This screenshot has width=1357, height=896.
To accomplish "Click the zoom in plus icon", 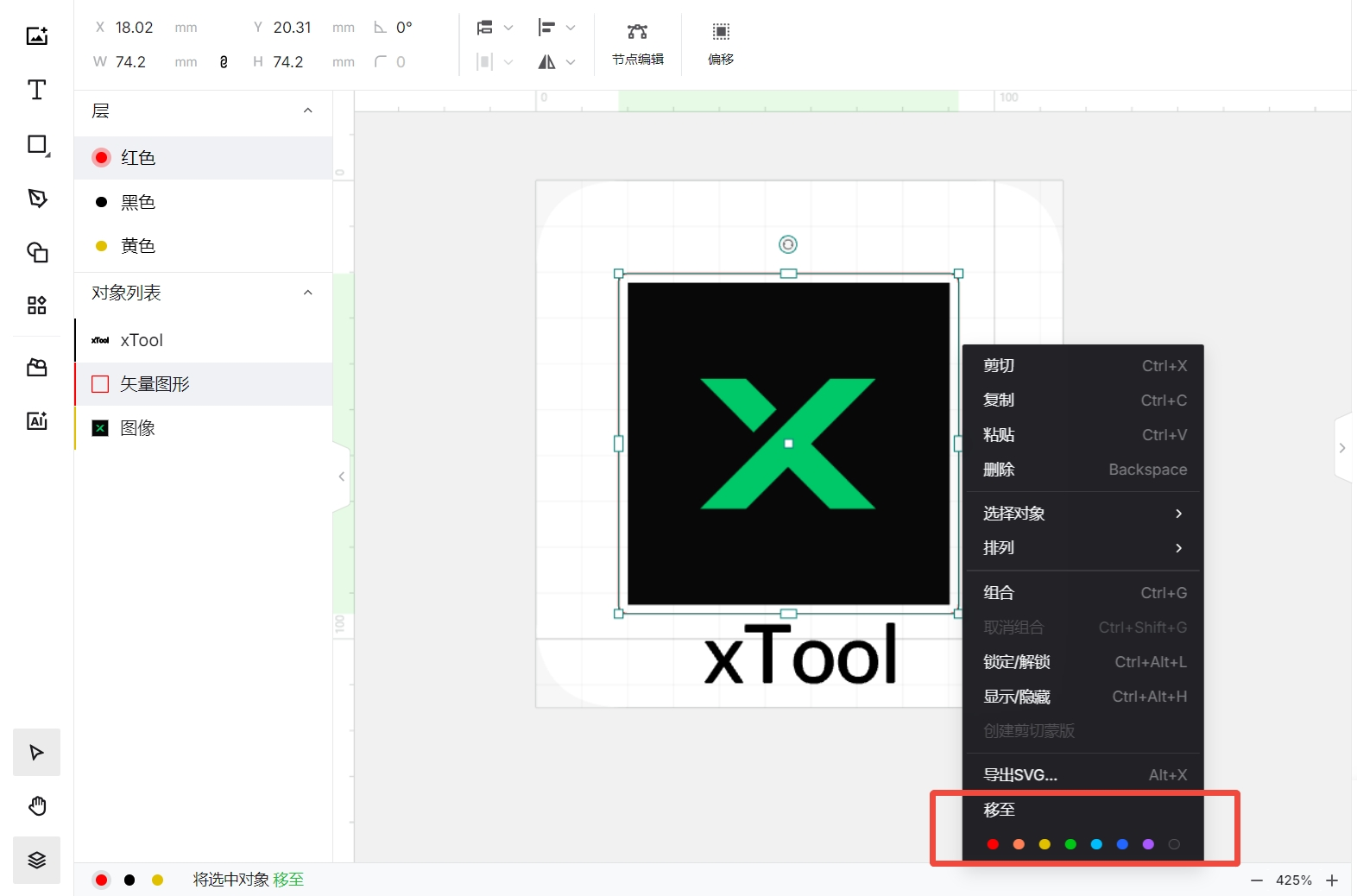I will pos(1332,880).
